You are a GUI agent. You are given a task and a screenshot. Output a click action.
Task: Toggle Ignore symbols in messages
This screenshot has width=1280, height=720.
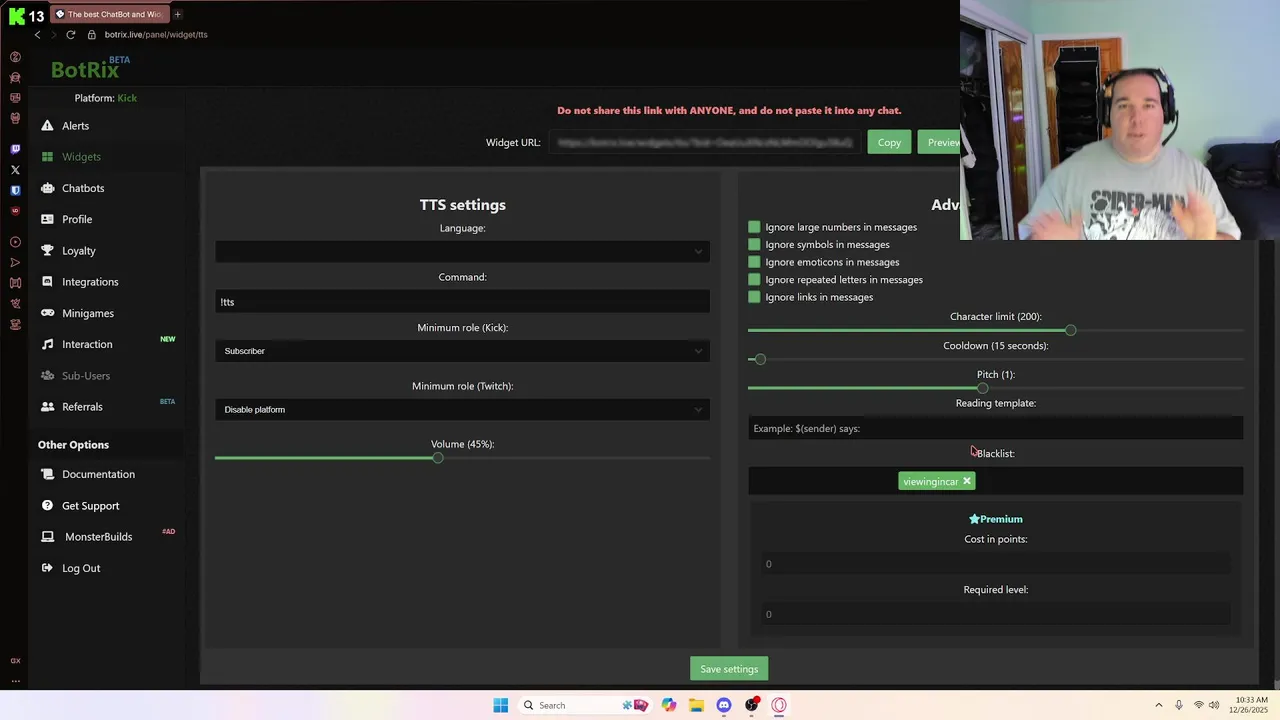click(x=754, y=244)
